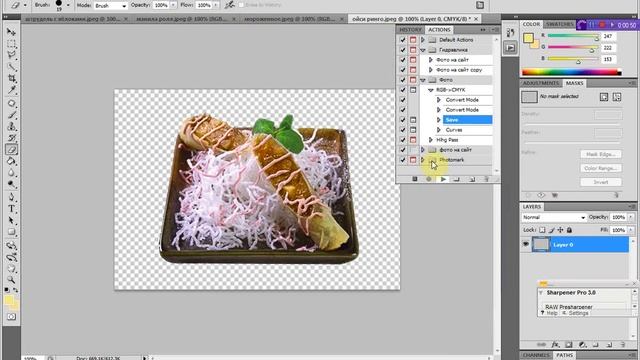Screen dimensions: 640x360
Task: Select the Healing Brush tool
Action: coord(11,103)
